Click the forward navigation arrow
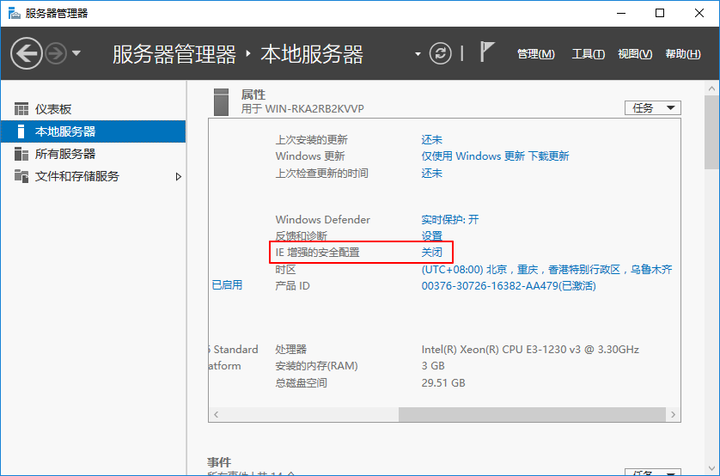 (56, 54)
